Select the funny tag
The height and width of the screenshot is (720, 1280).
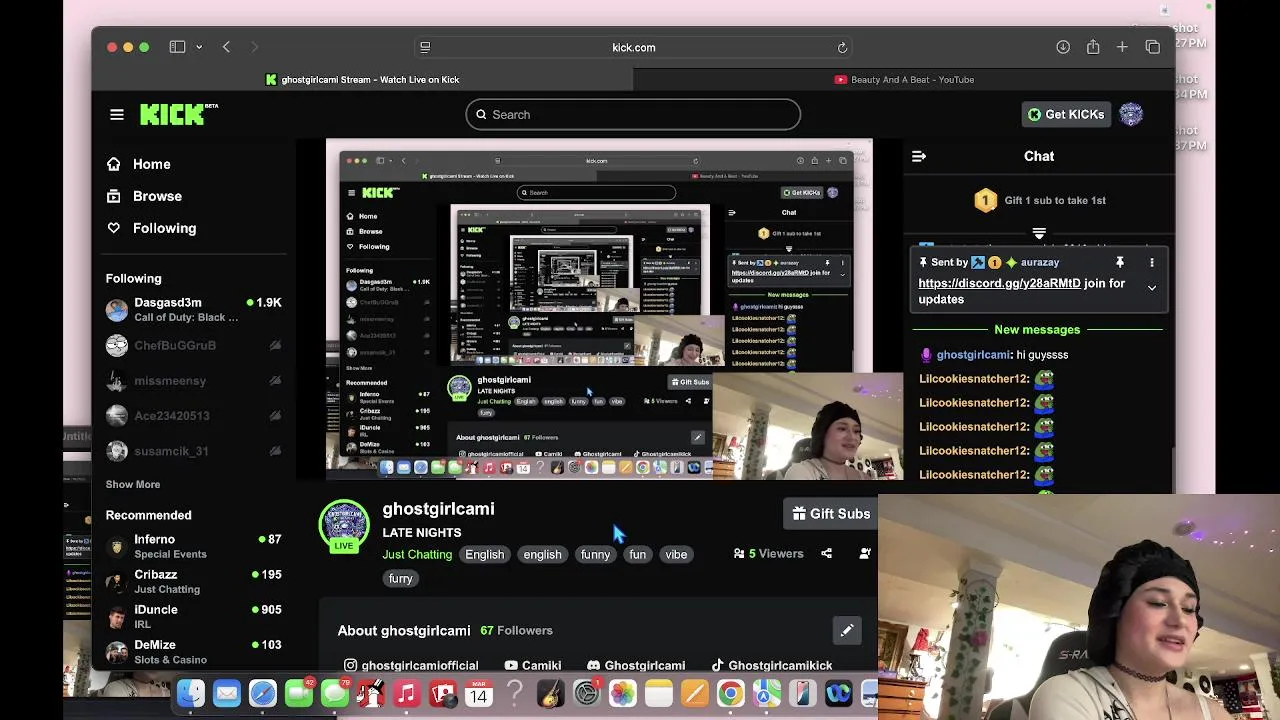(595, 554)
